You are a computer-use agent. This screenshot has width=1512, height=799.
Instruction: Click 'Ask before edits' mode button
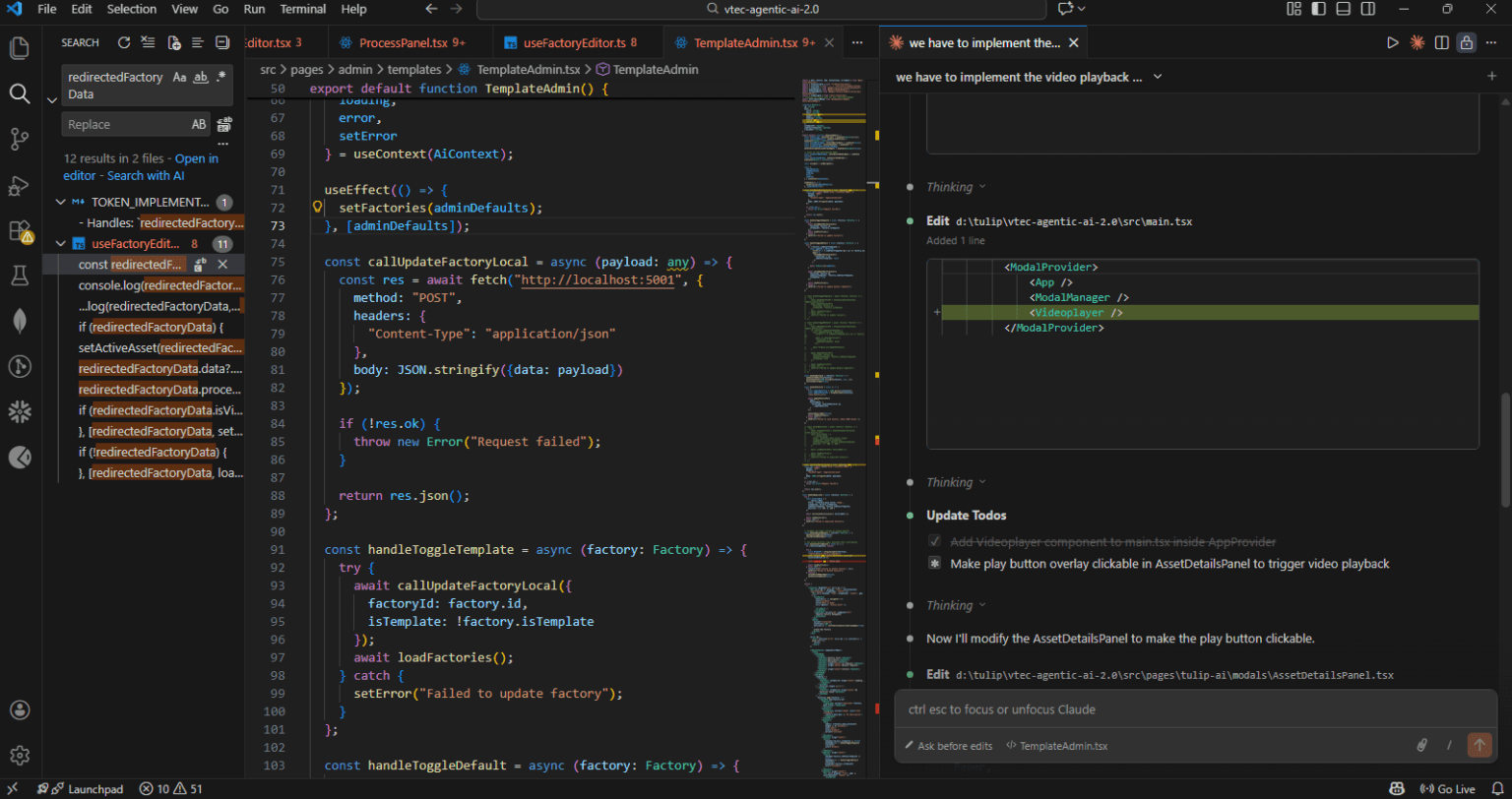pyautogui.click(x=948, y=746)
